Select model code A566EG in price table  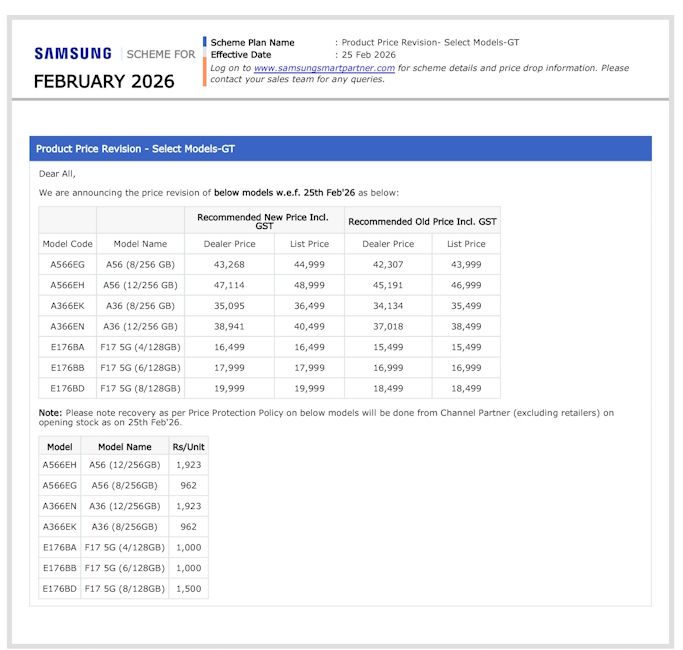[x=68, y=264]
